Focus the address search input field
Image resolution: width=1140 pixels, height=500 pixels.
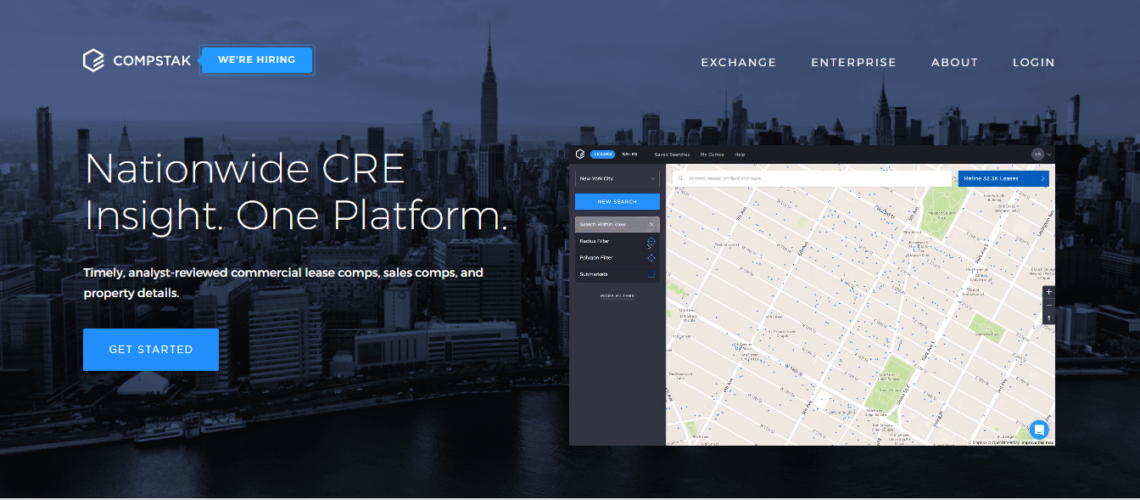[x=813, y=178]
